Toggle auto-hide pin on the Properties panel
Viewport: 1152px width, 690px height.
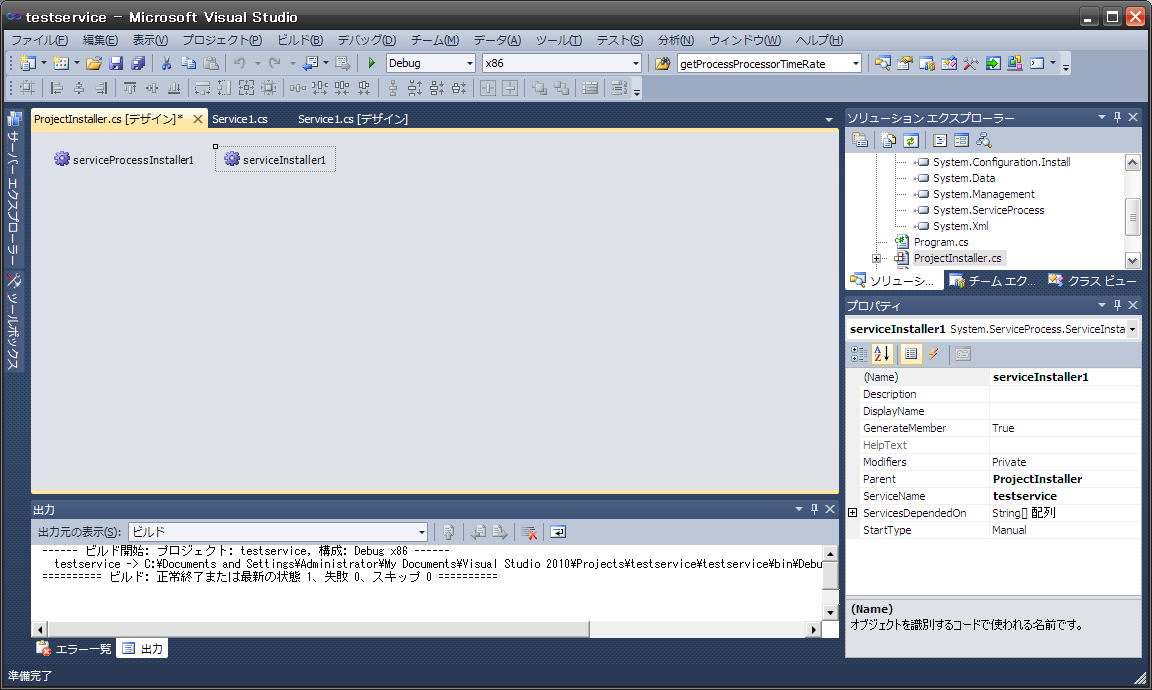[1117, 305]
